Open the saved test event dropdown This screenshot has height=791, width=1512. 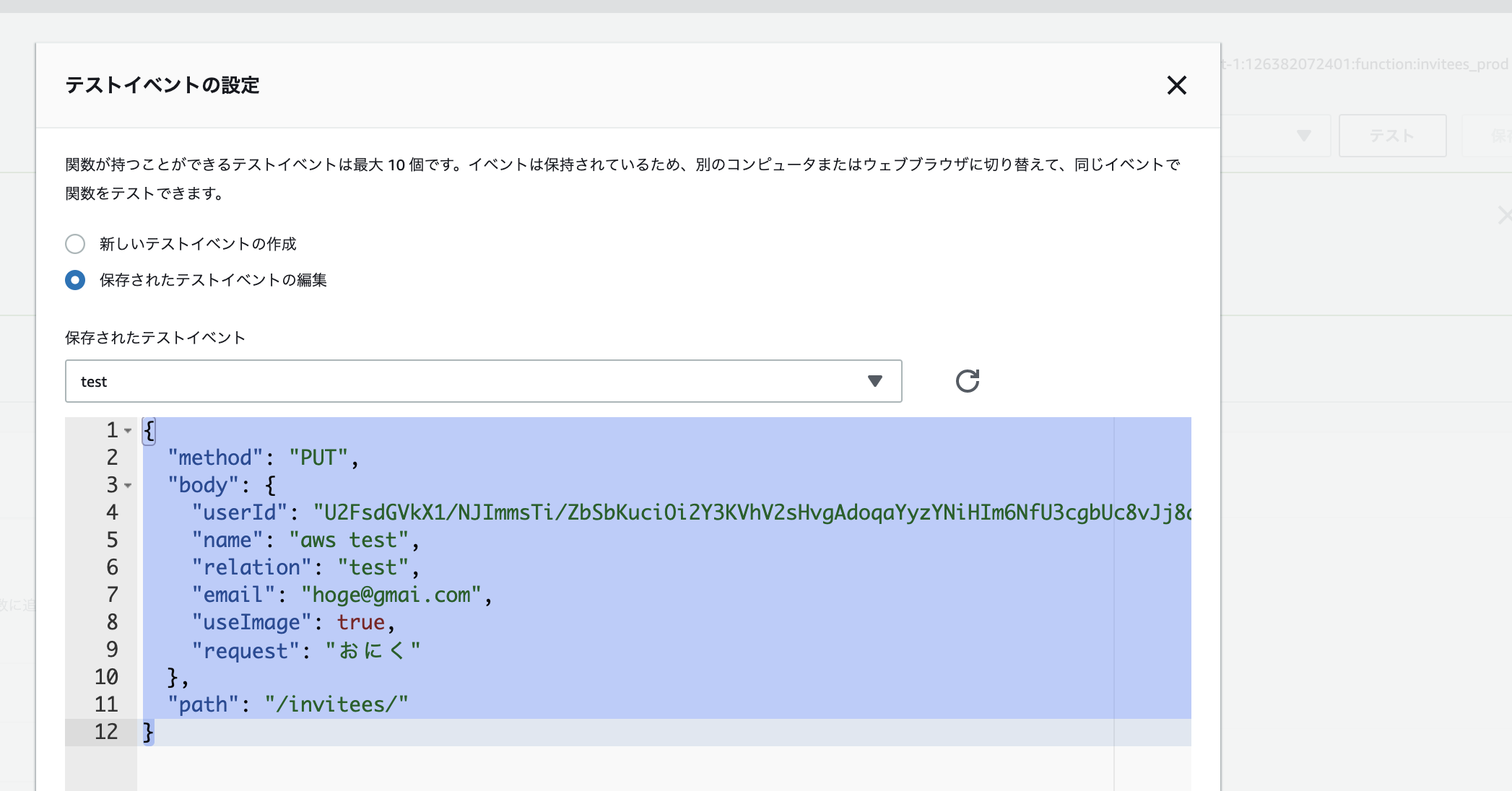482,381
